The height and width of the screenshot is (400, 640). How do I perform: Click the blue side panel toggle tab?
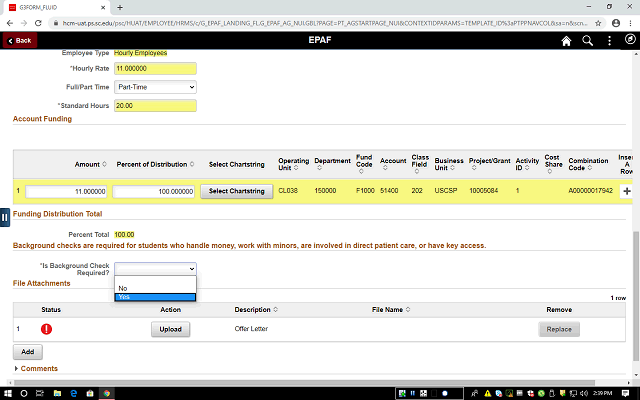click(x=4, y=217)
